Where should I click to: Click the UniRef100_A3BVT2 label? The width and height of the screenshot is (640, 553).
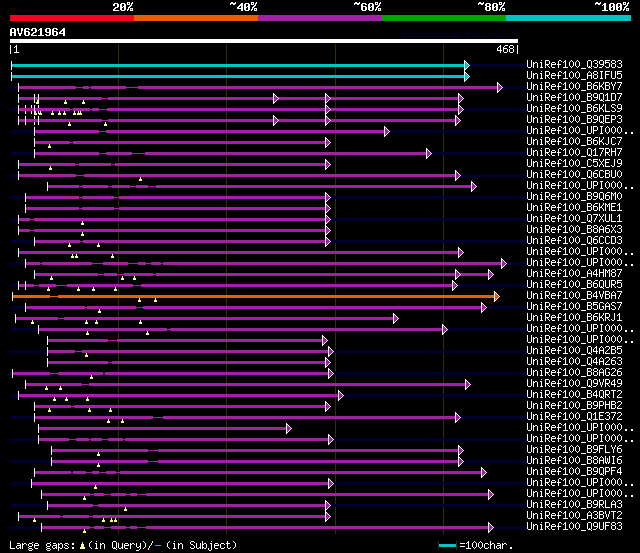tap(574, 515)
